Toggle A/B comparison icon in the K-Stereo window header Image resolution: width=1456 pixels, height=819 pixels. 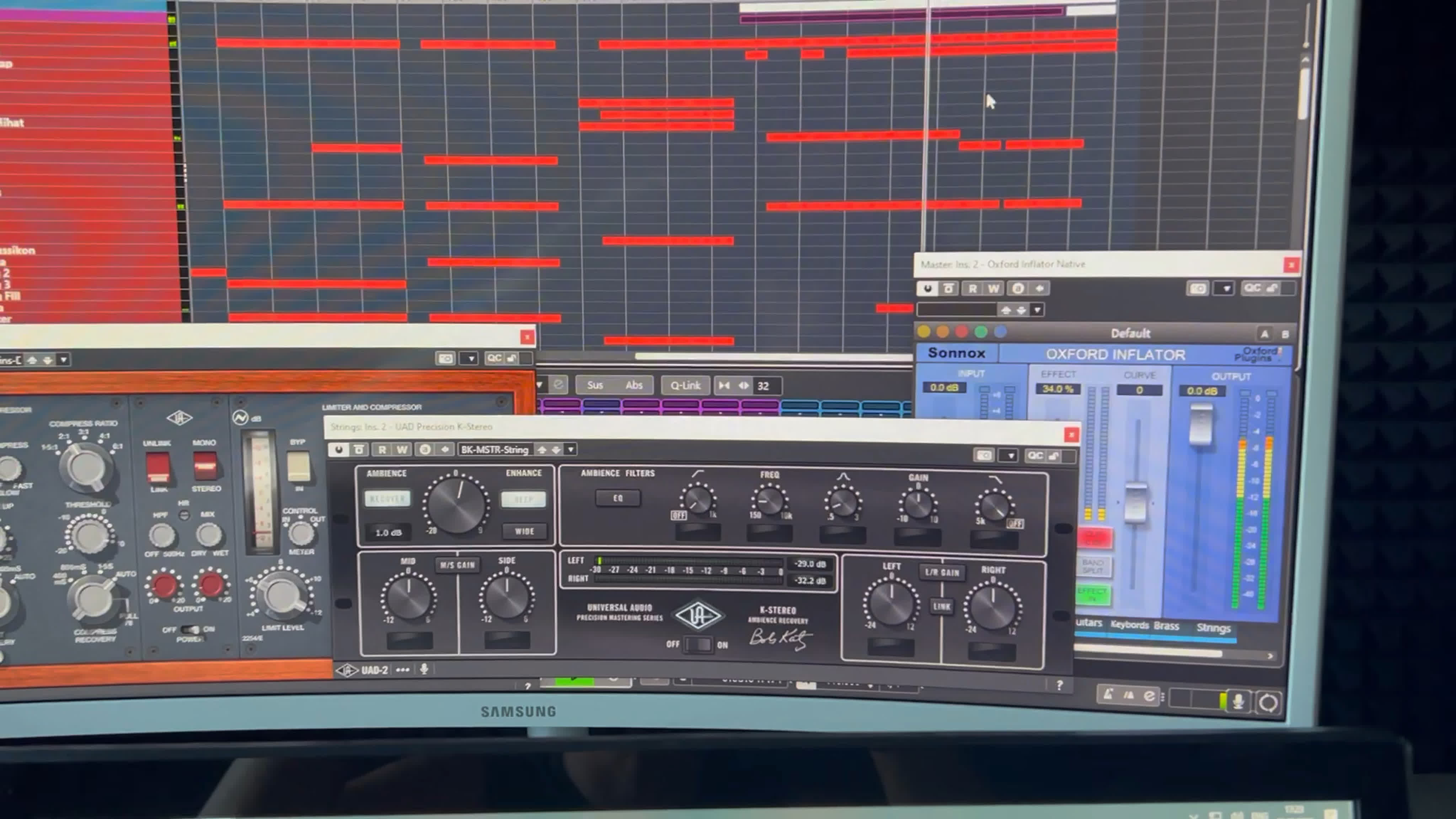425,449
